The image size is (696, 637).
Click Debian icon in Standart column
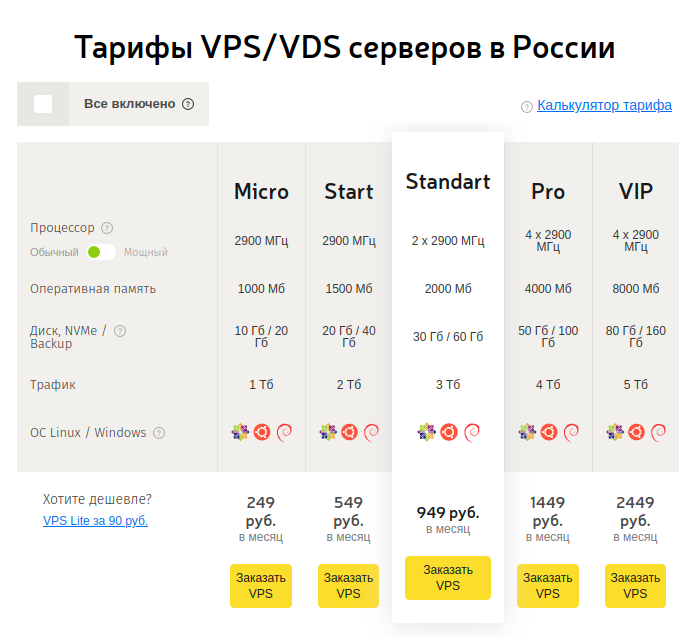[471, 432]
